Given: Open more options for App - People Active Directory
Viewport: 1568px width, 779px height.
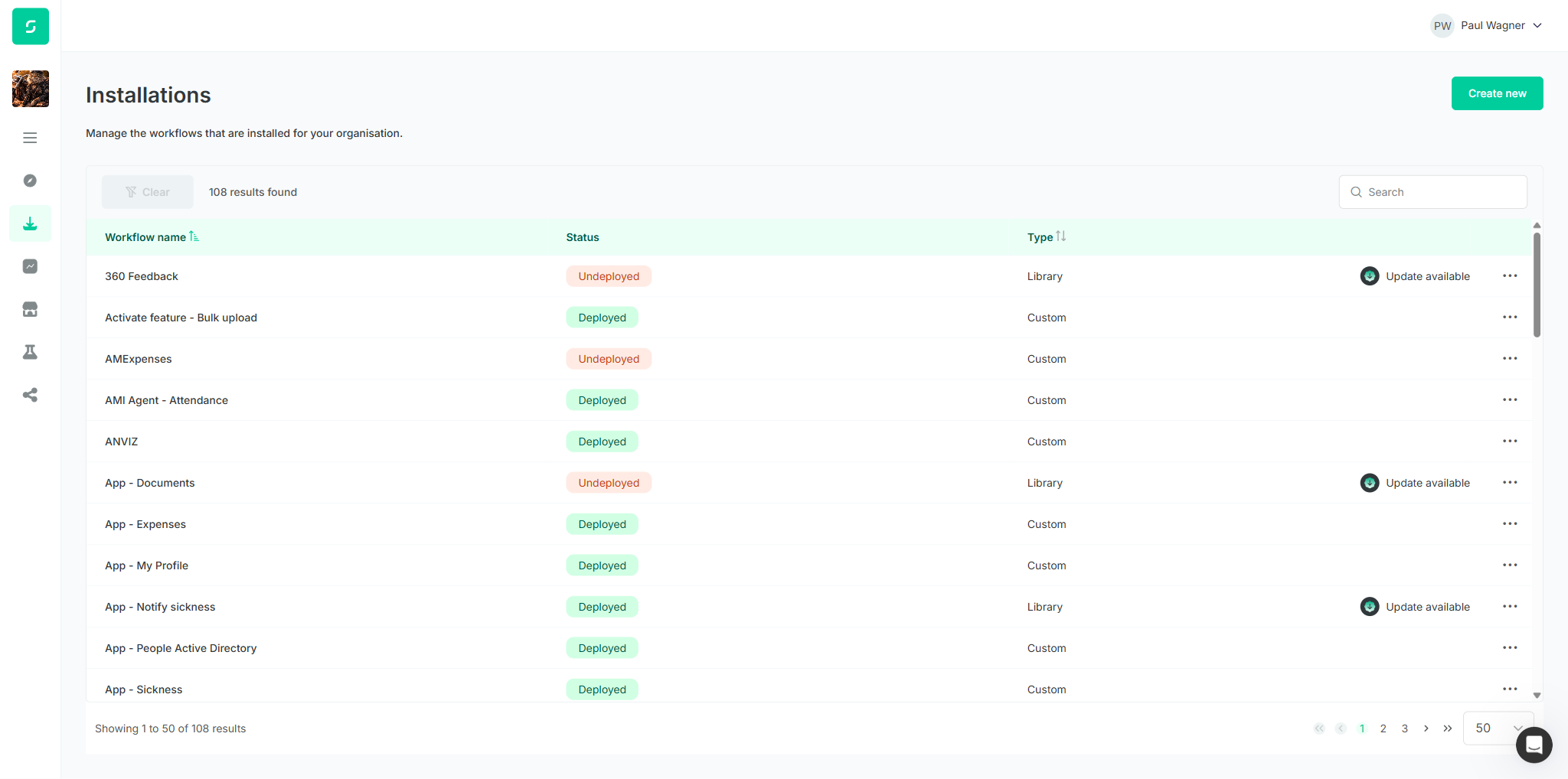Looking at the screenshot, I should point(1510,648).
